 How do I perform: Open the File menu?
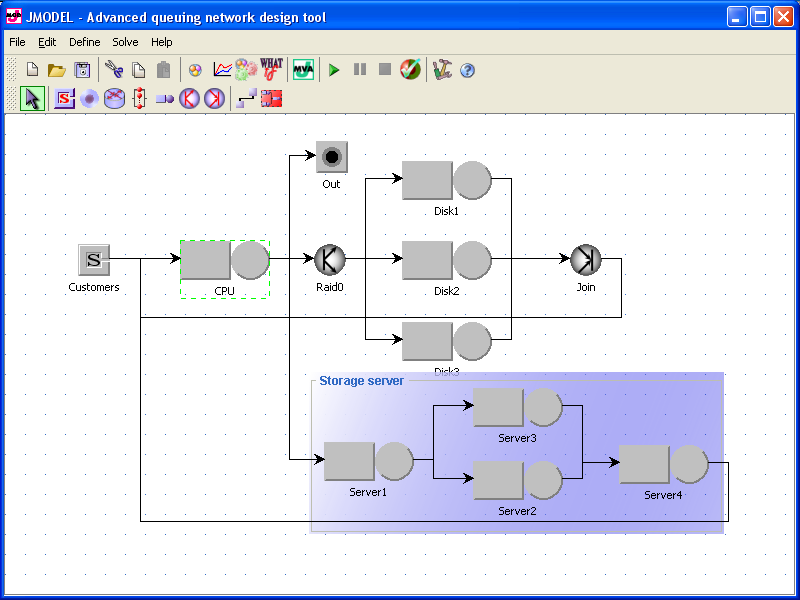17,42
